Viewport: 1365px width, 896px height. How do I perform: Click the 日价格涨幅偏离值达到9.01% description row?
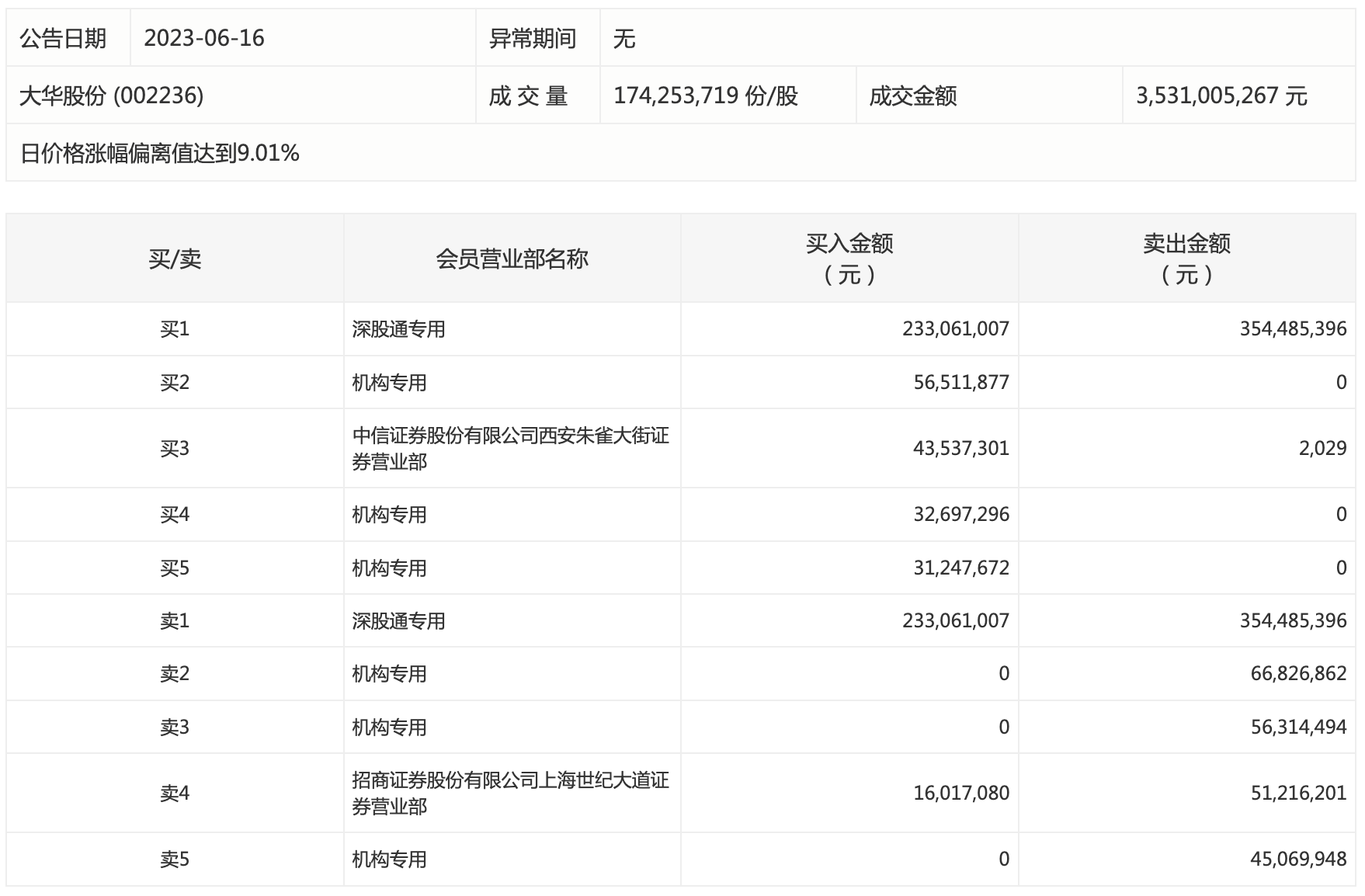(160, 153)
